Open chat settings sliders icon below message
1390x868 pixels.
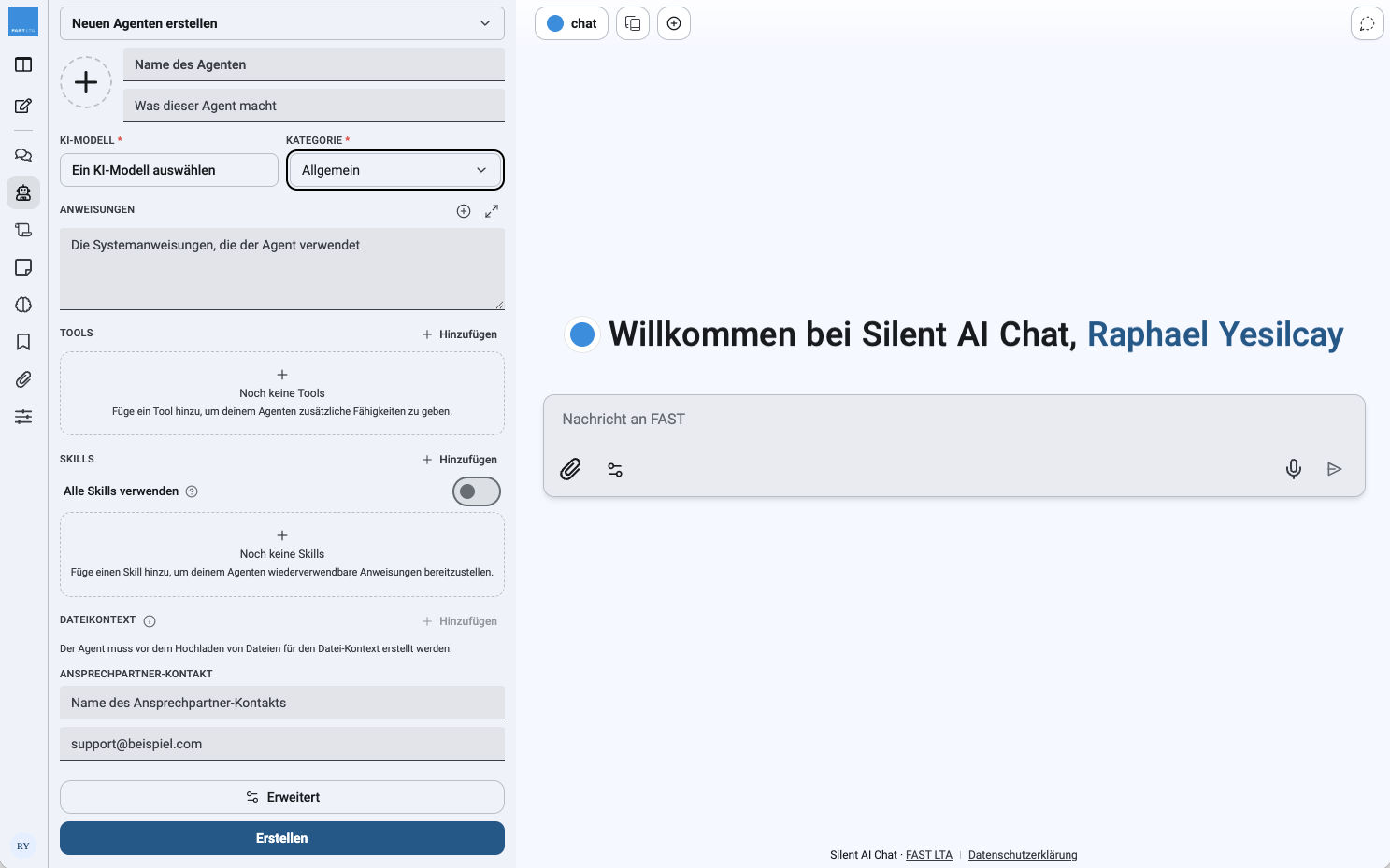[615, 469]
